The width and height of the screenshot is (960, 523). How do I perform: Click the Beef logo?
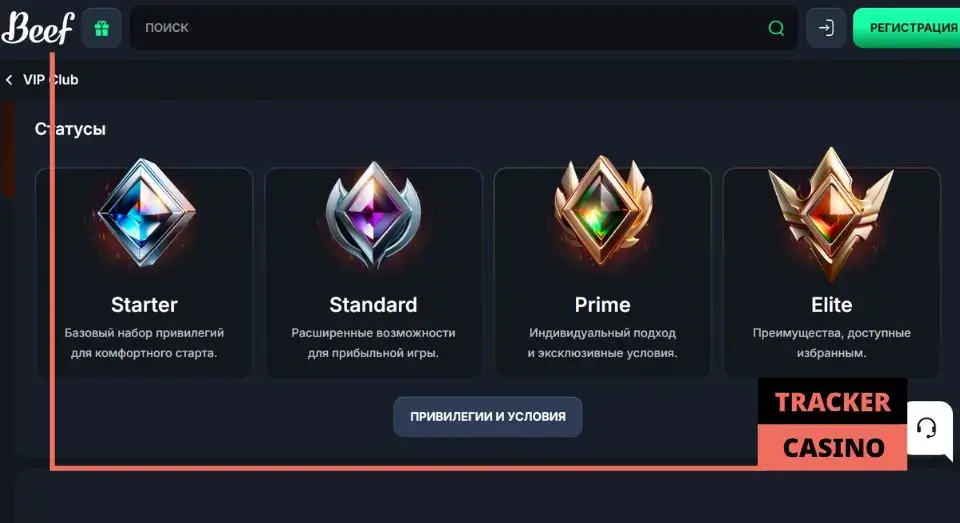[38, 28]
